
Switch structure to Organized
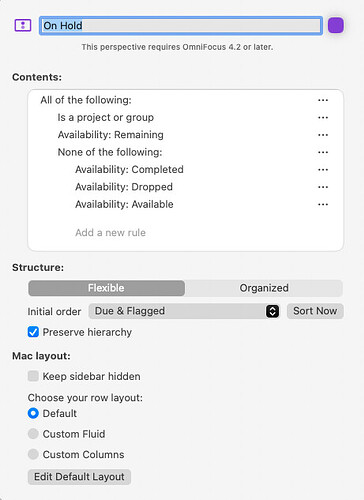(264, 288)
